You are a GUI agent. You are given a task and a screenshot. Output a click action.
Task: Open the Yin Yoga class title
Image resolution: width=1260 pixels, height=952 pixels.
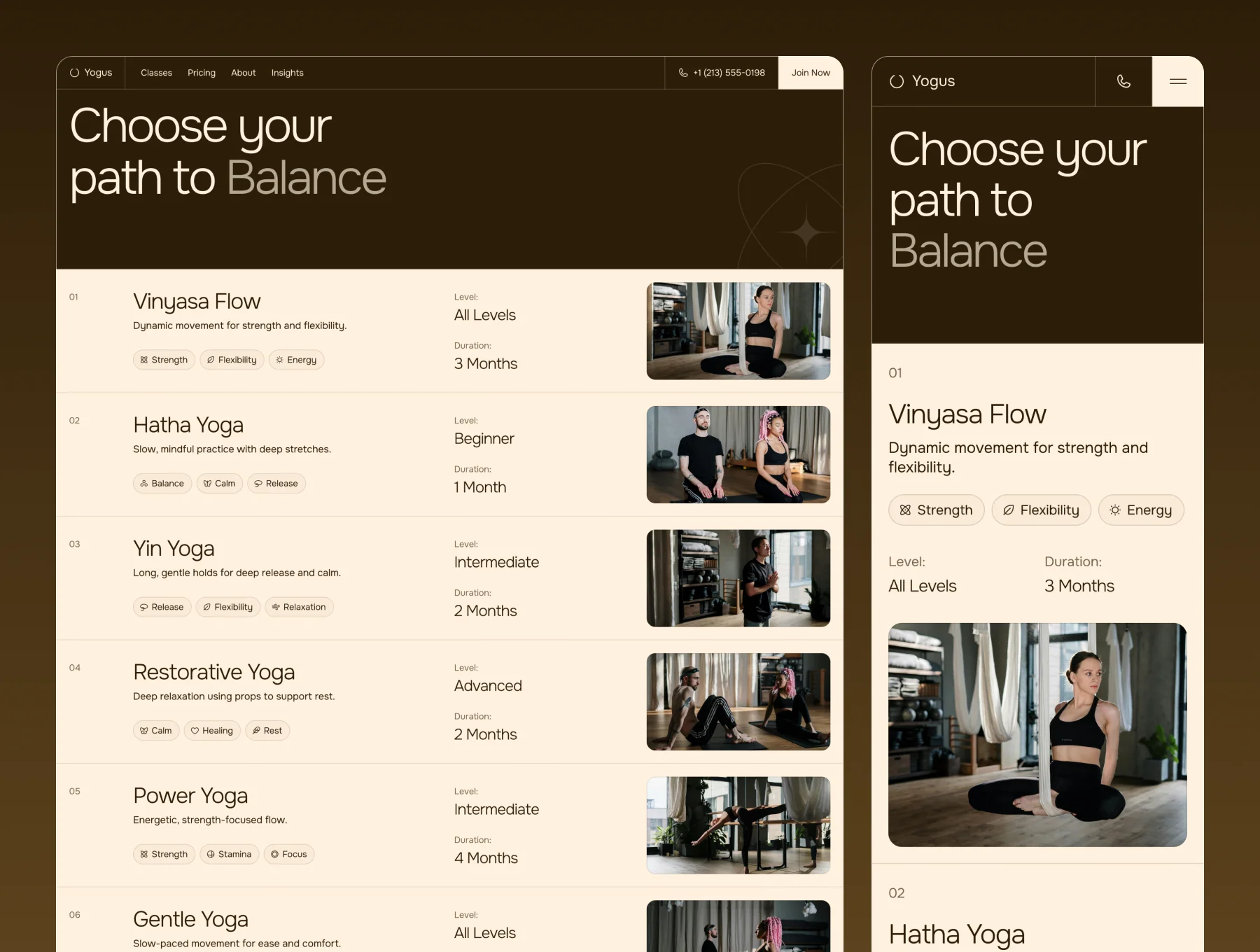pos(174,549)
